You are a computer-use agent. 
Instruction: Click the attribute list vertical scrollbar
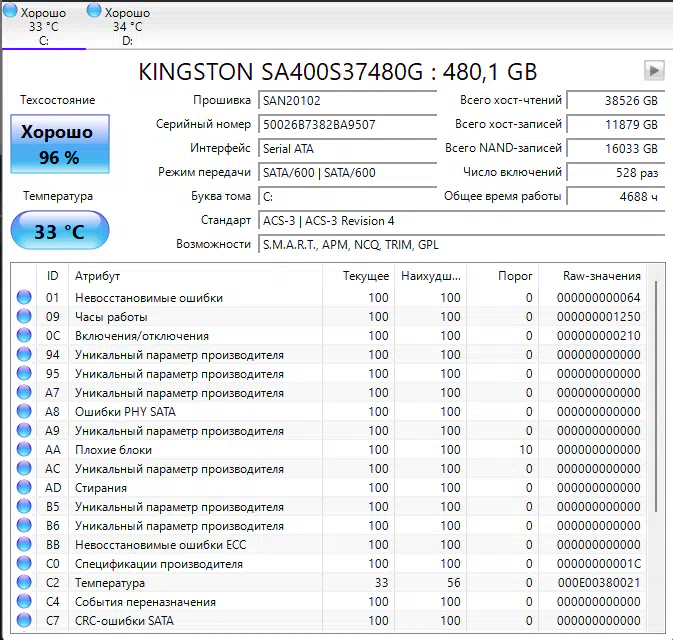(x=656, y=400)
